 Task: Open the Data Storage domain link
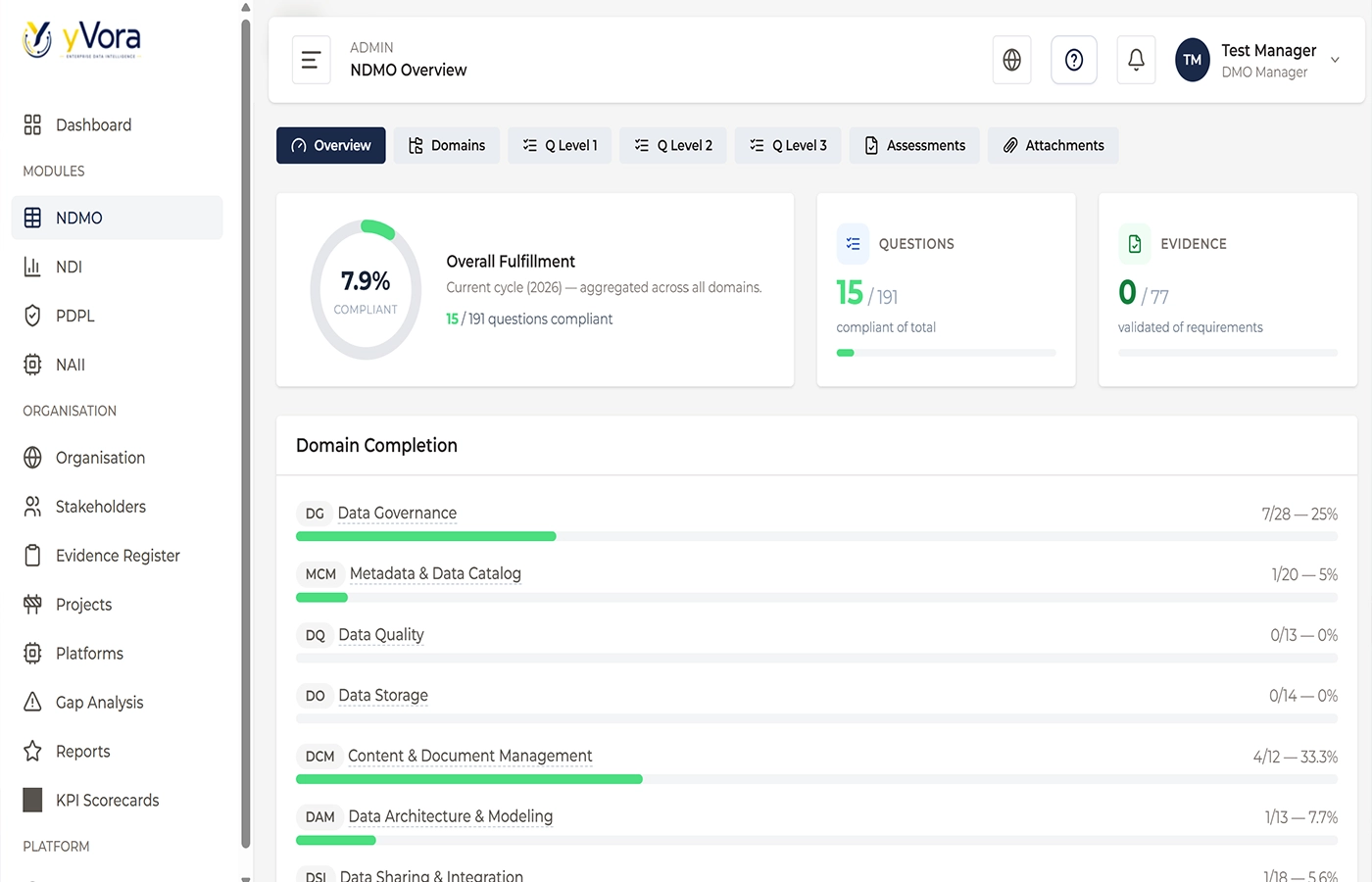pyautogui.click(x=383, y=695)
